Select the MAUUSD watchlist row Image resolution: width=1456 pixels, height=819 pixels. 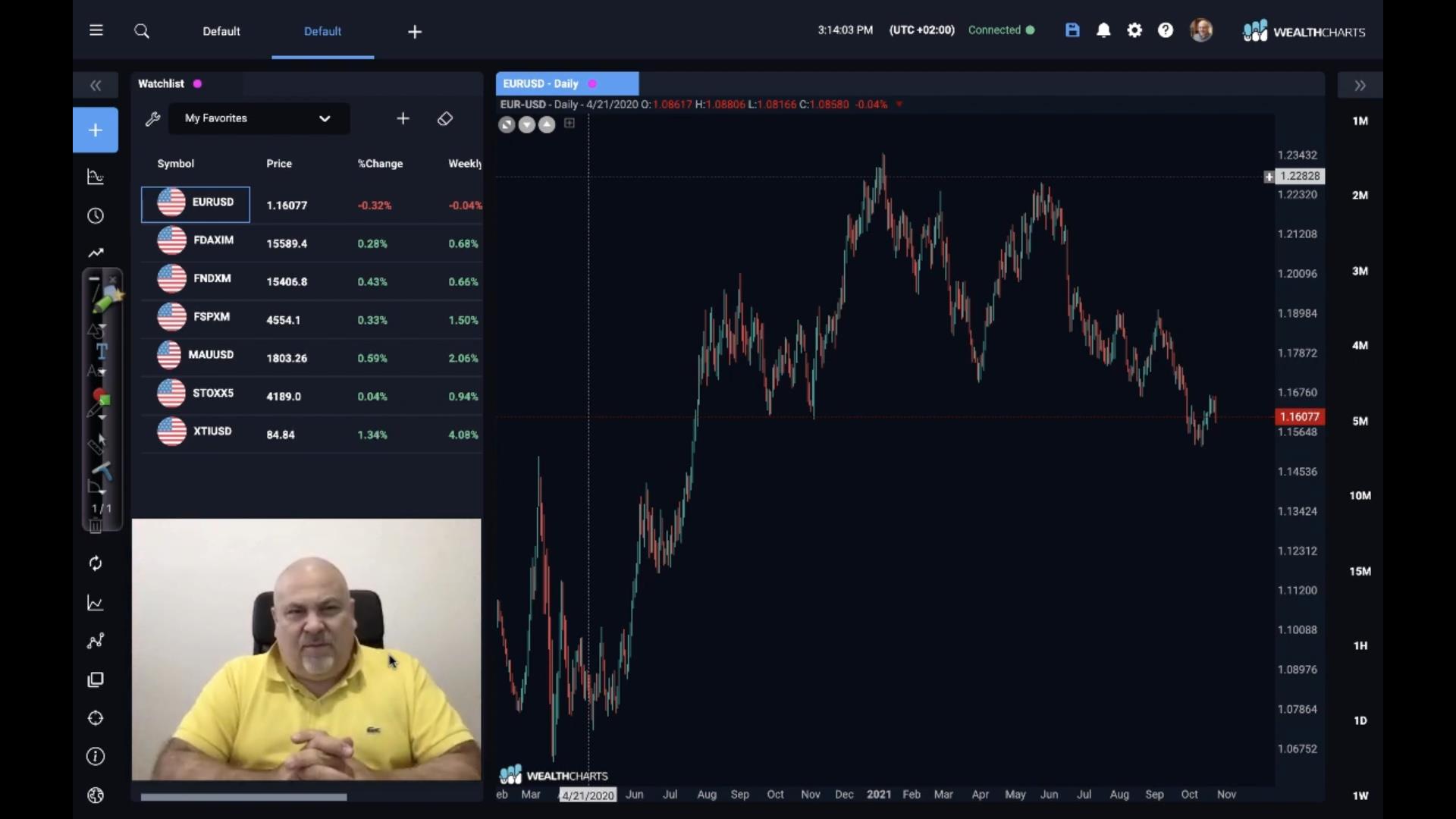click(x=312, y=358)
